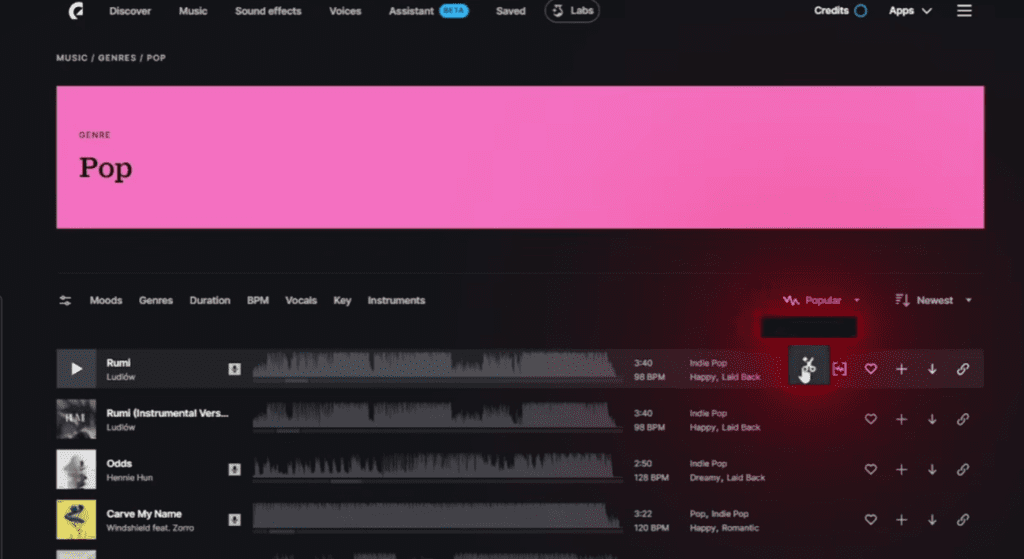Open the Newest sort dropdown

pyautogui.click(x=934, y=300)
